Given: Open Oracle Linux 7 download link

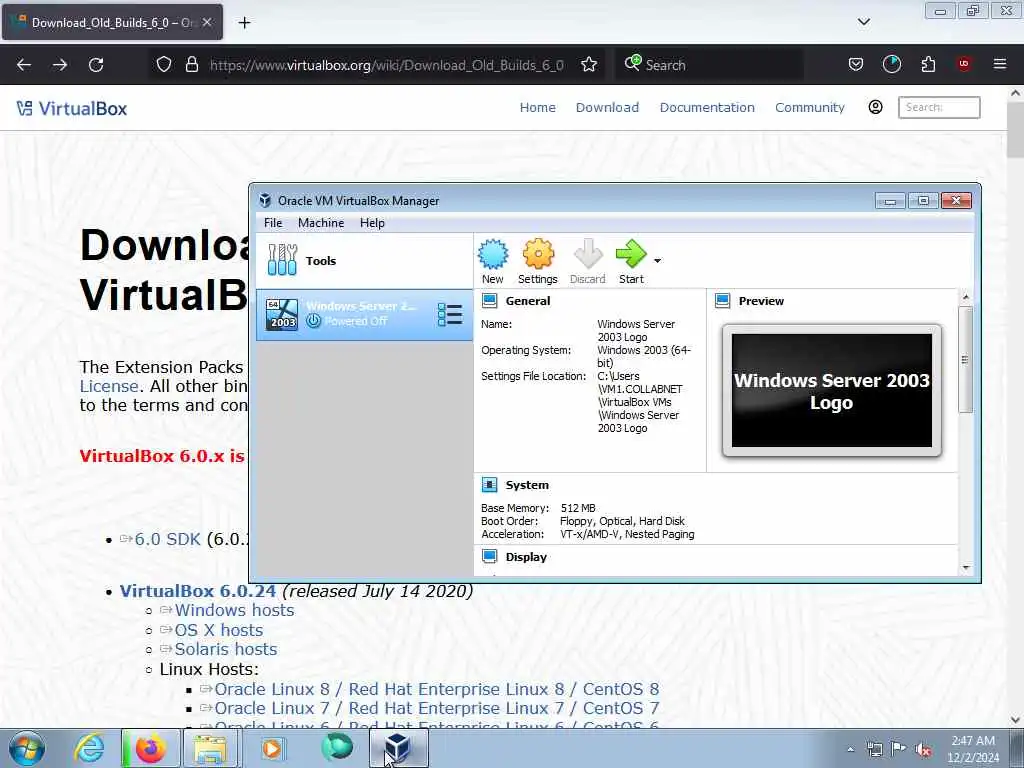Looking at the screenshot, I should click(436, 708).
